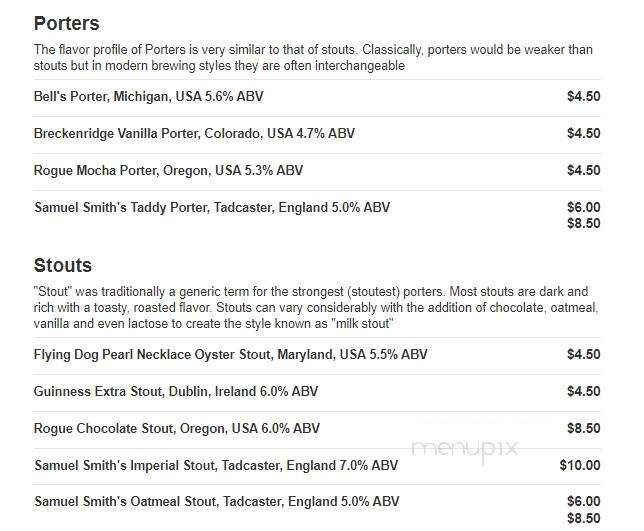Click the $8.50 price under Taddy Porter
Viewport: 644px width, 531px height.
click(x=583, y=223)
